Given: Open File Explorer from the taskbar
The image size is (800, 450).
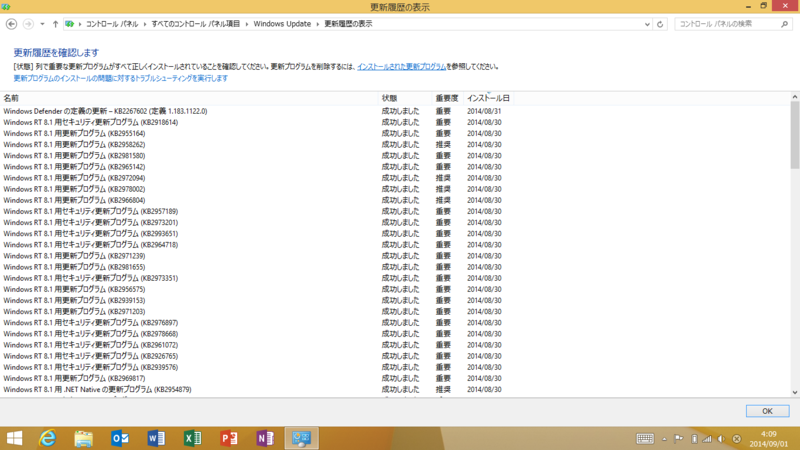Looking at the screenshot, I should [84, 438].
